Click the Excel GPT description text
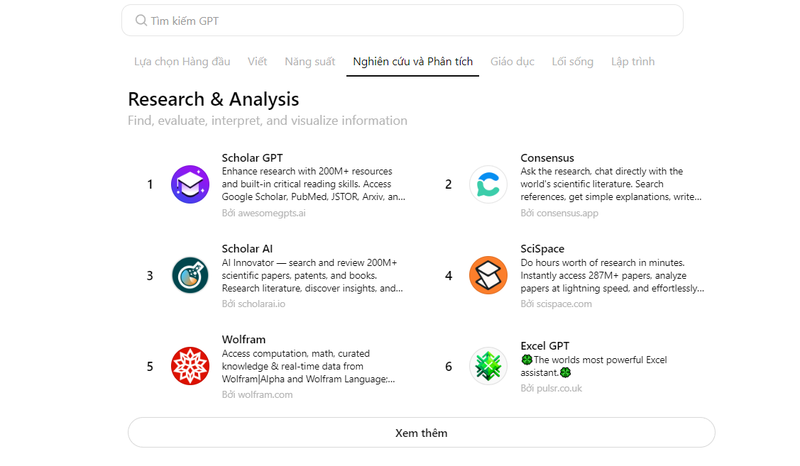Image resolution: width=800 pixels, height=466 pixels. point(594,366)
